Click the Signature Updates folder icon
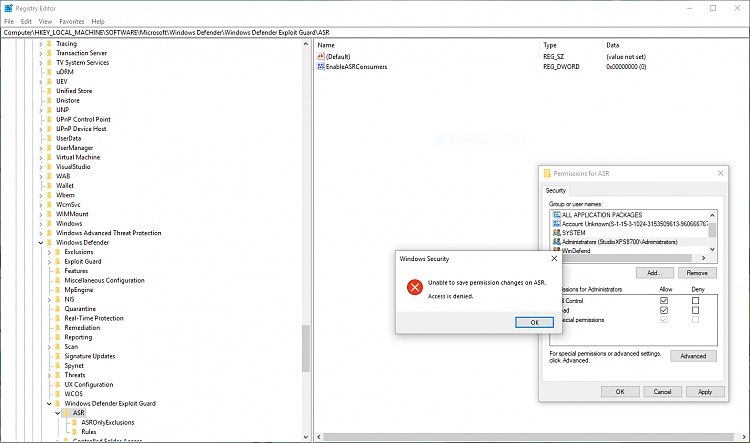 pos(58,356)
